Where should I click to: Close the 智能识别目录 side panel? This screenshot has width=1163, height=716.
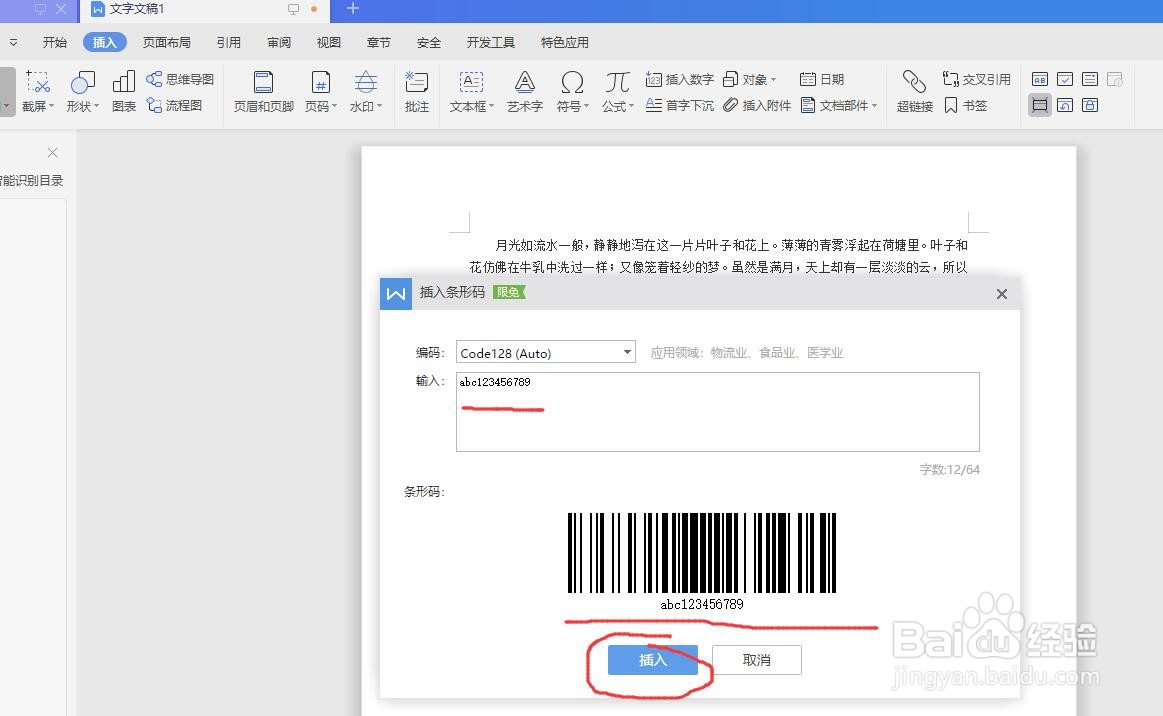(53, 152)
